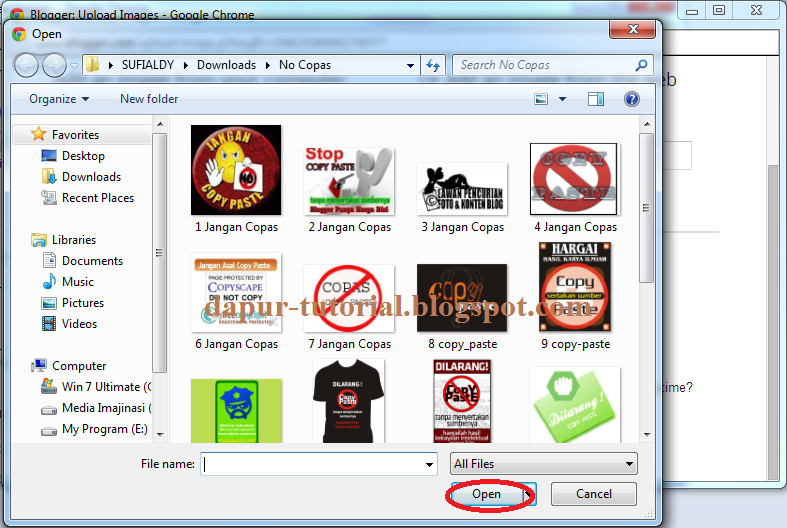The image size is (787, 528).
Task: Toggle the preview pane icon
Action: [596, 99]
